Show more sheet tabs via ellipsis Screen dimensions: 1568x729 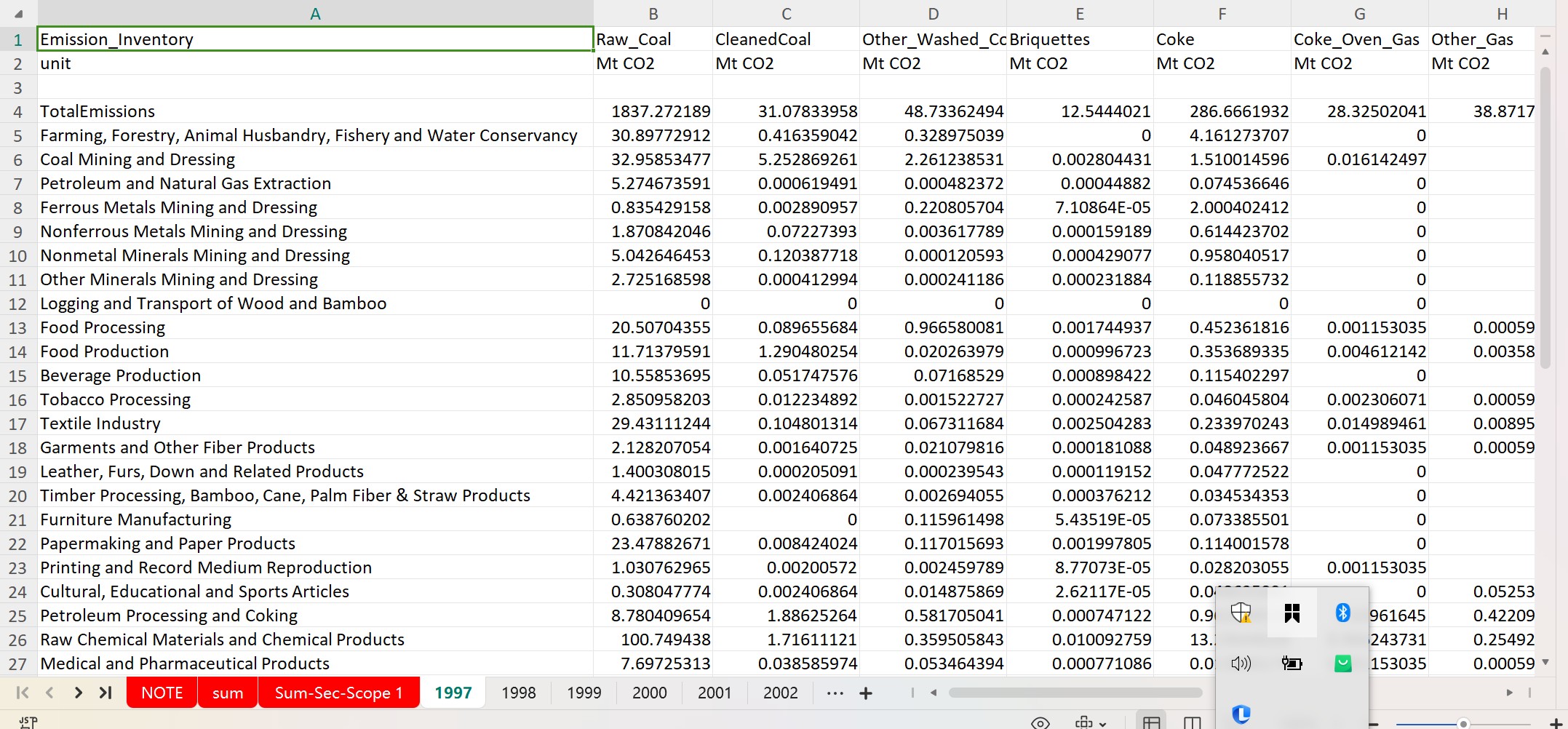(x=835, y=693)
